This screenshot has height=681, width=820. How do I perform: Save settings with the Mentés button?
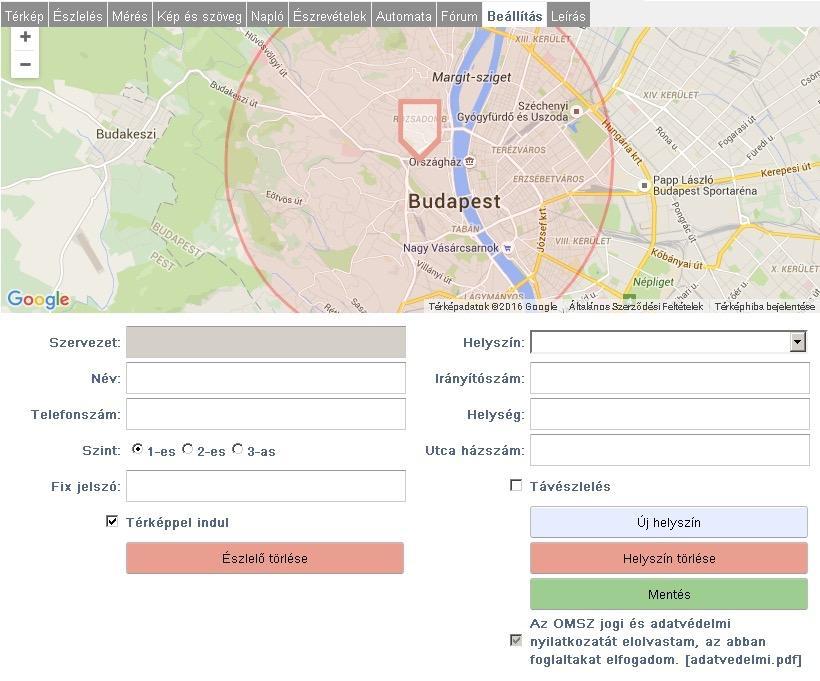click(669, 594)
